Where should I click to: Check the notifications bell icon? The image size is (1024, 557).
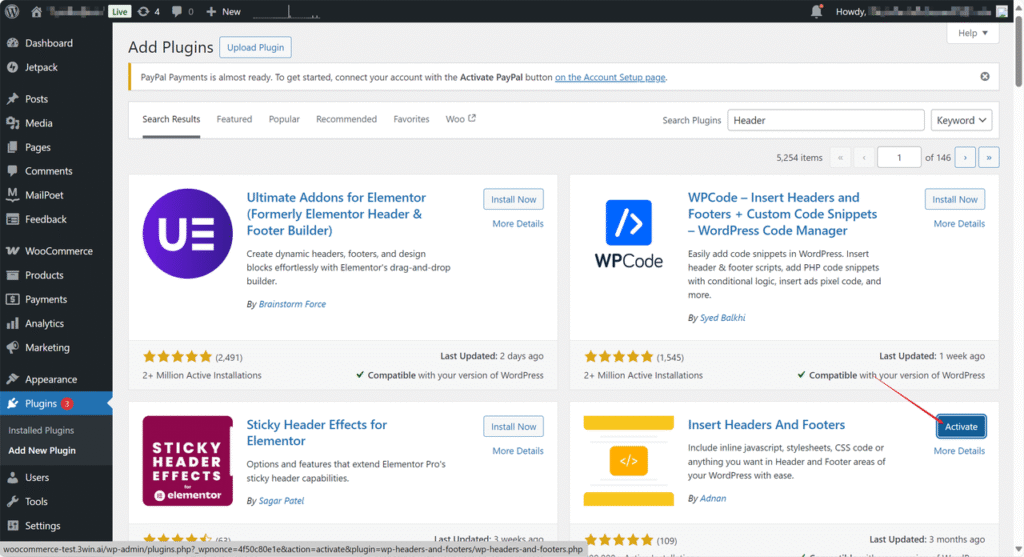pos(816,11)
